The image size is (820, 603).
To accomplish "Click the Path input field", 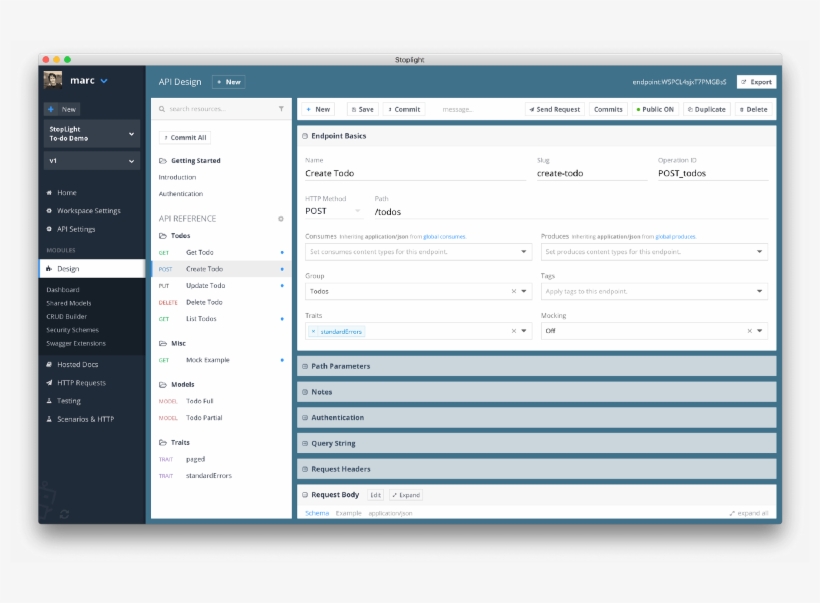I will pos(570,211).
